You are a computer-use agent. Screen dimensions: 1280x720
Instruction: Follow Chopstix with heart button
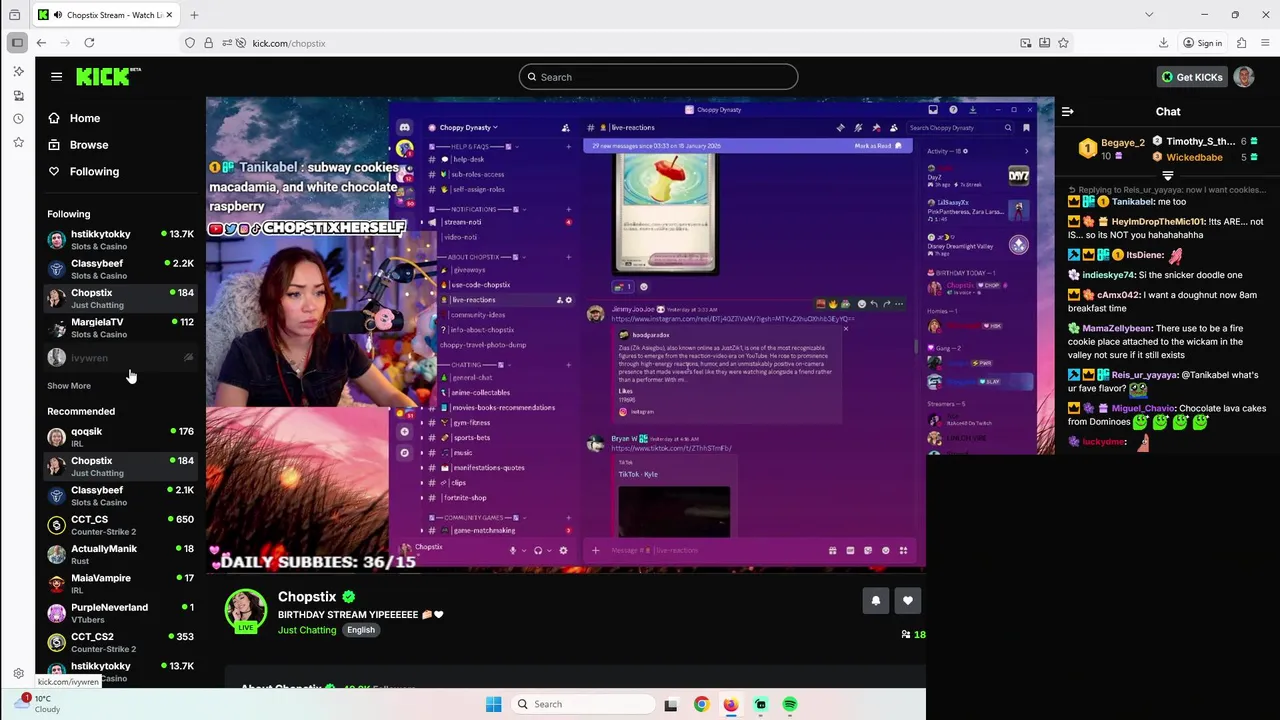point(908,600)
